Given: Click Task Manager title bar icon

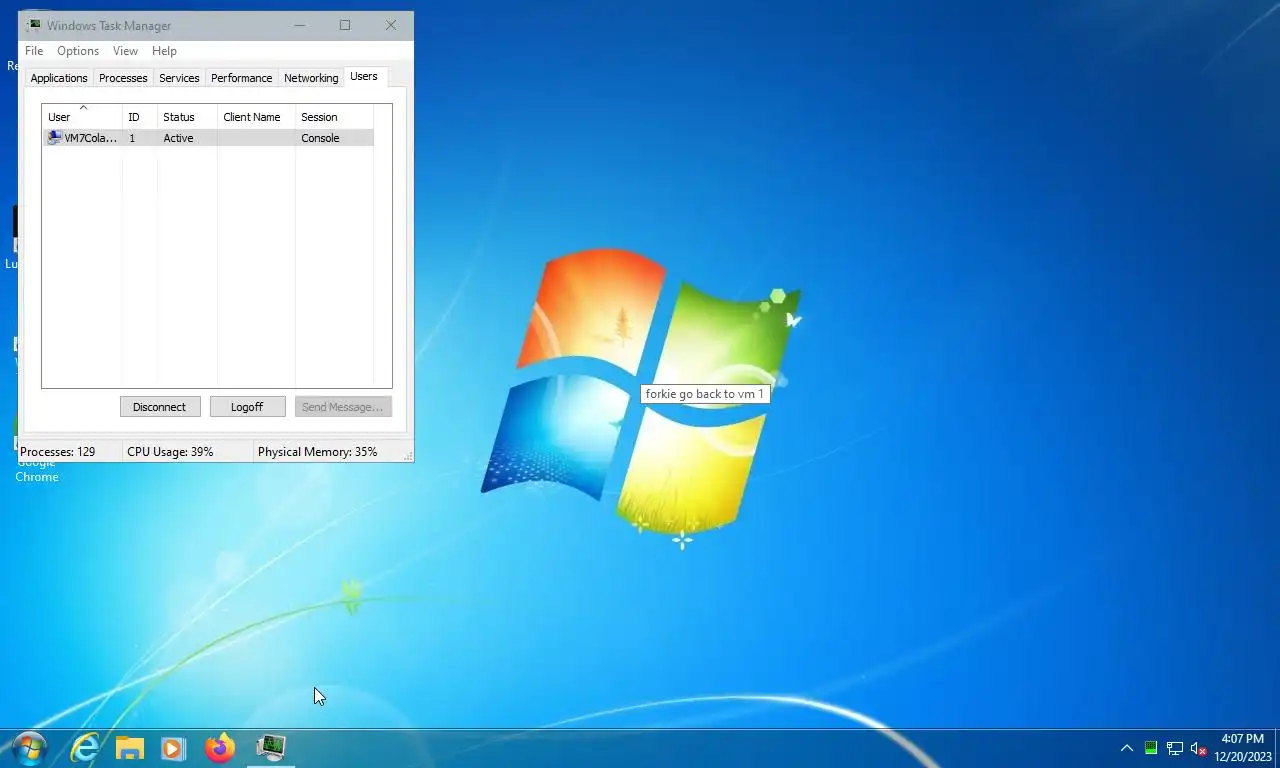Looking at the screenshot, I should [x=34, y=25].
